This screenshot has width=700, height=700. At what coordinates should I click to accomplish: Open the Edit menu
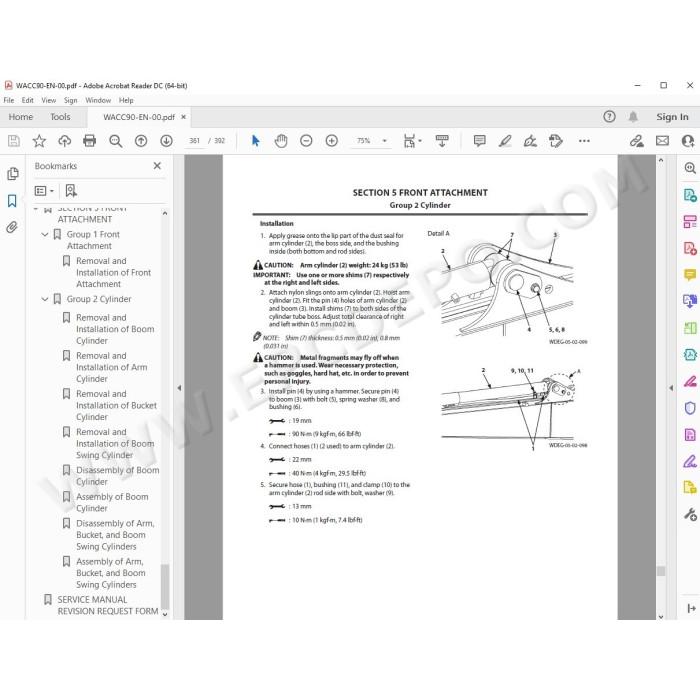pos(28,100)
